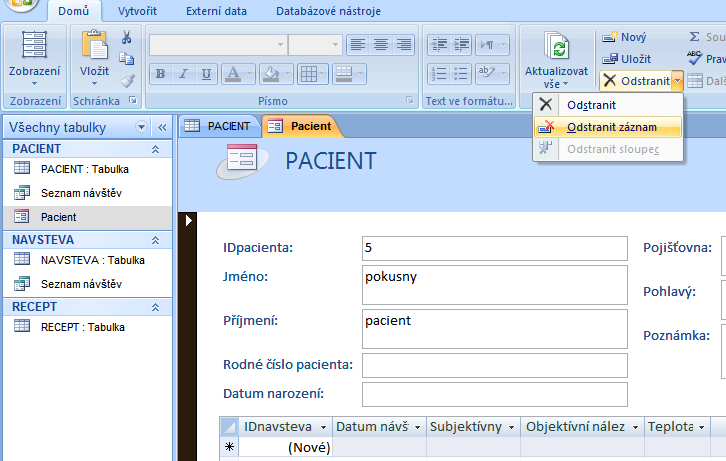The height and width of the screenshot is (461, 726).
Task: Align text left
Action: pos(357,45)
